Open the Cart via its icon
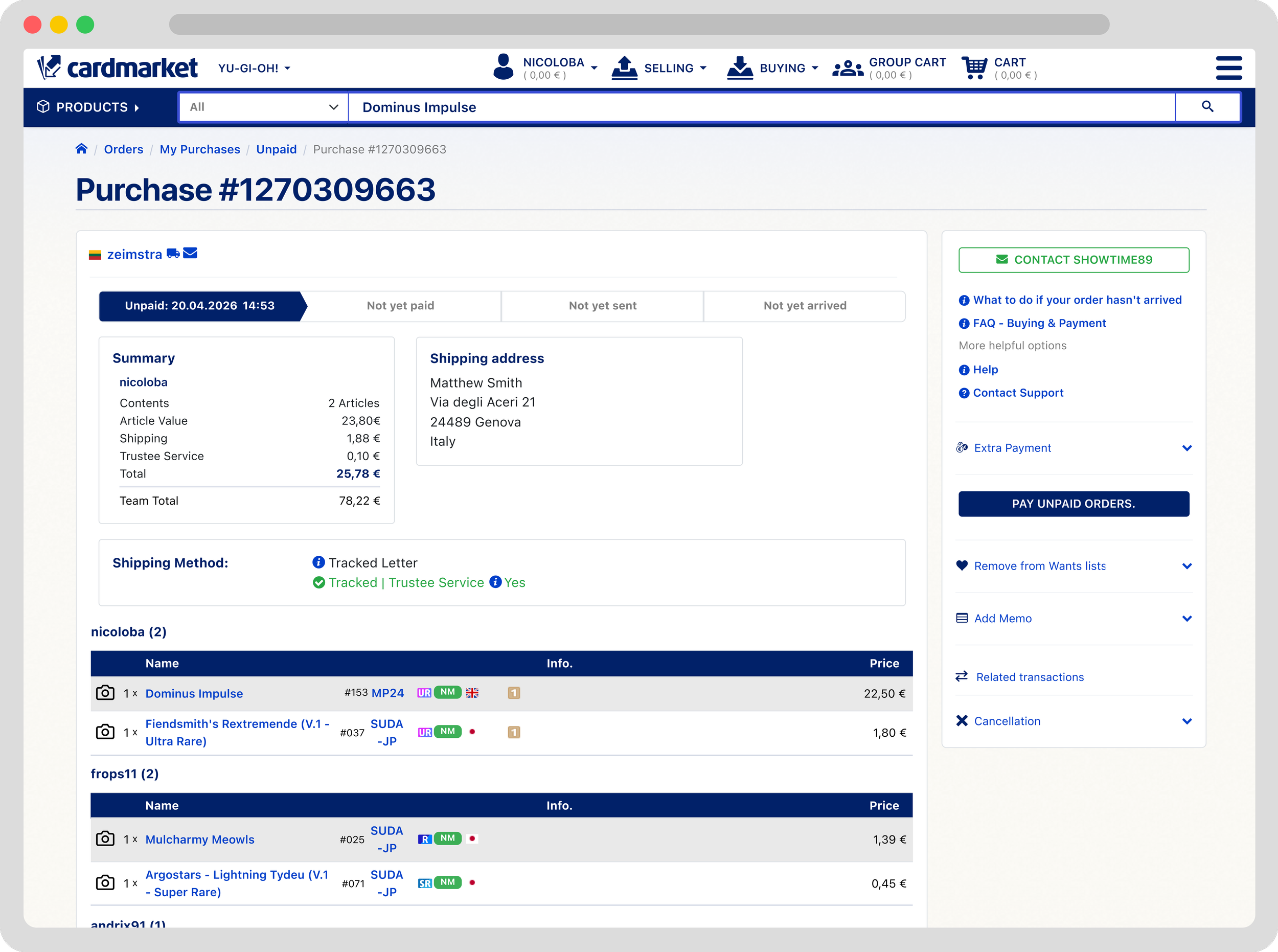This screenshot has width=1278, height=952. pyautogui.click(x=974, y=67)
